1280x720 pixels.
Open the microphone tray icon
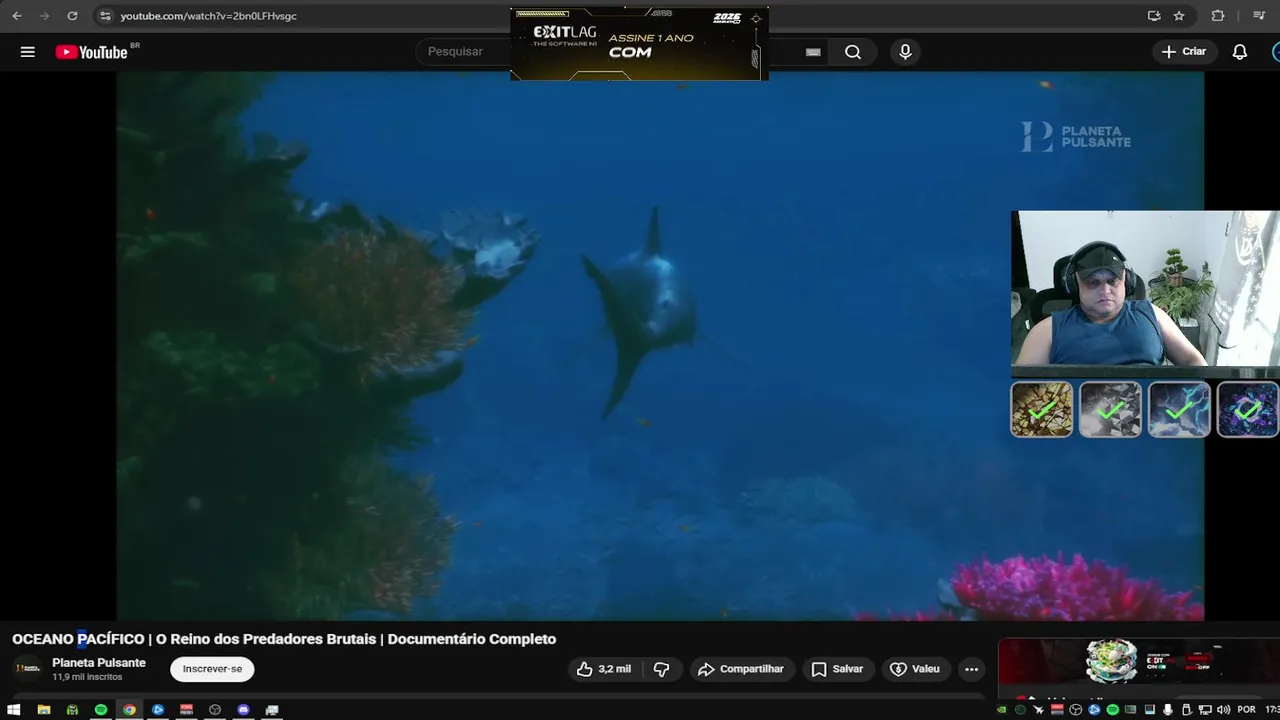click(1167, 710)
